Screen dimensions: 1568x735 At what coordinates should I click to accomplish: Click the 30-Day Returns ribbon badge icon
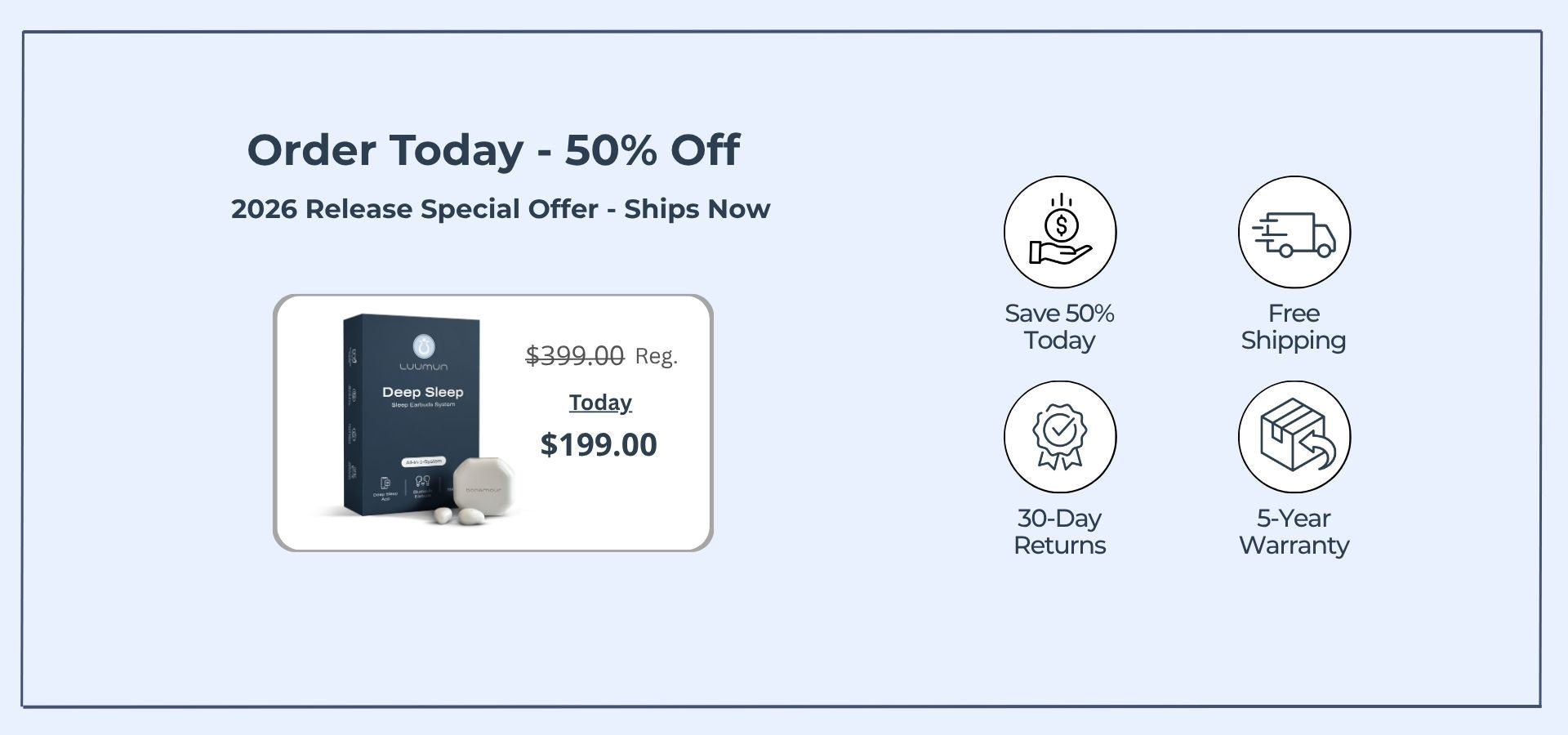tap(1060, 437)
